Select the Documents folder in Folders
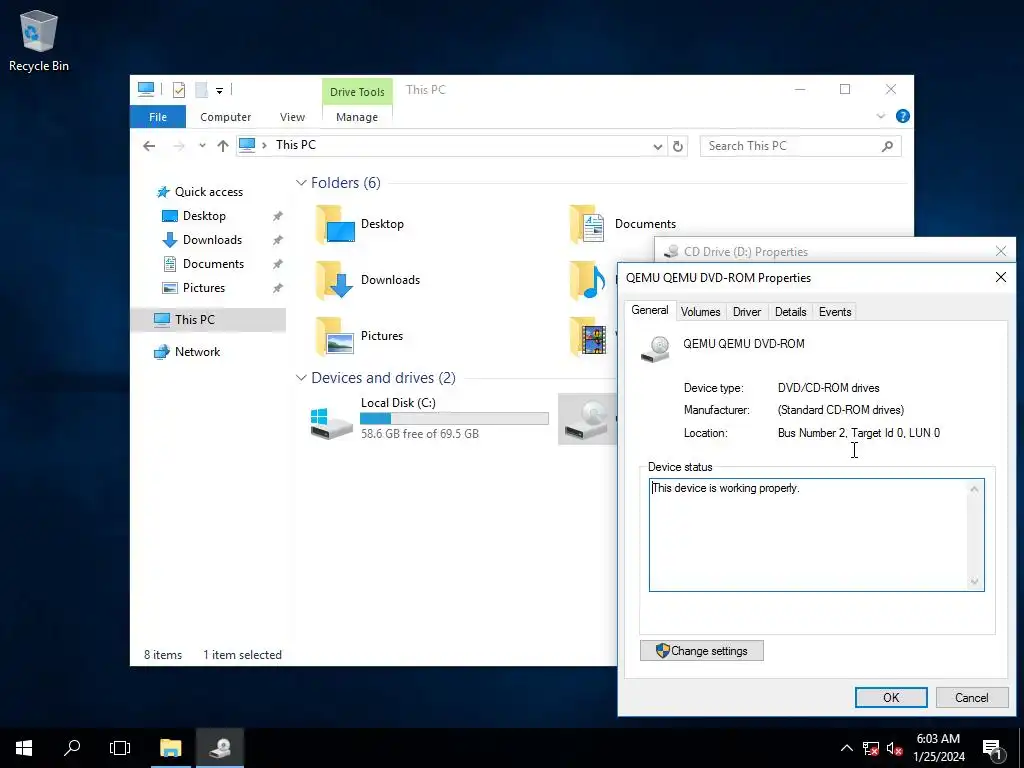 [x=622, y=224]
